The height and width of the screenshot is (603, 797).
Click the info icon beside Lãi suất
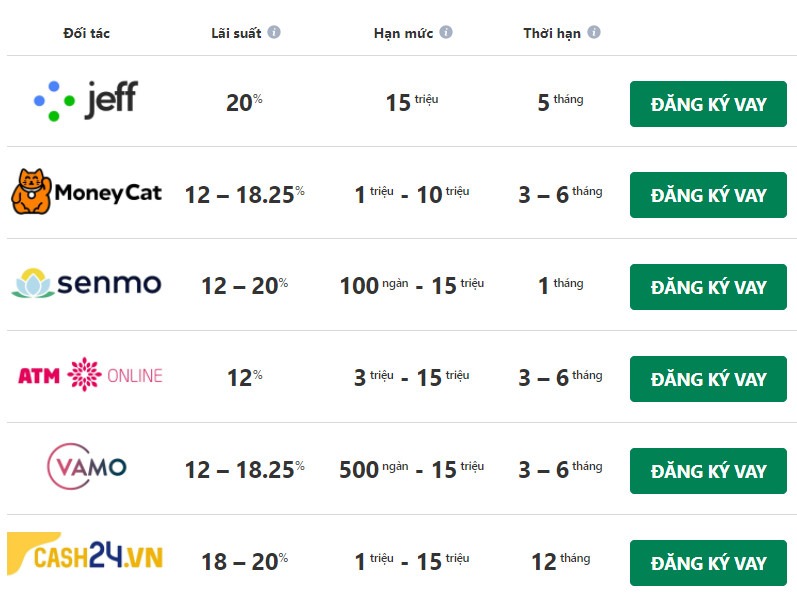pyautogui.click(x=274, y=32)
